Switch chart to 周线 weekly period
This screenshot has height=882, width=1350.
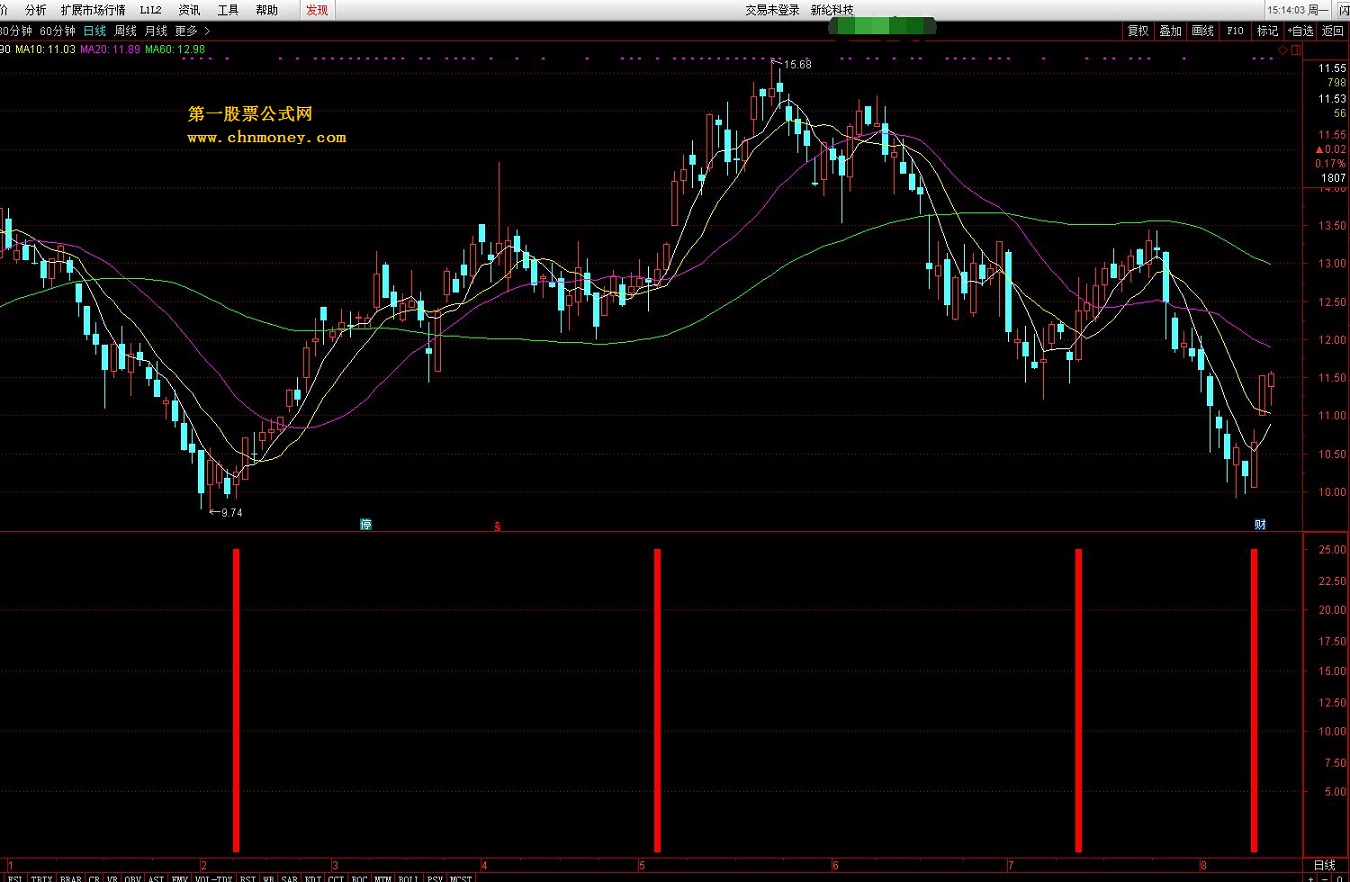[x=125, y=31]
